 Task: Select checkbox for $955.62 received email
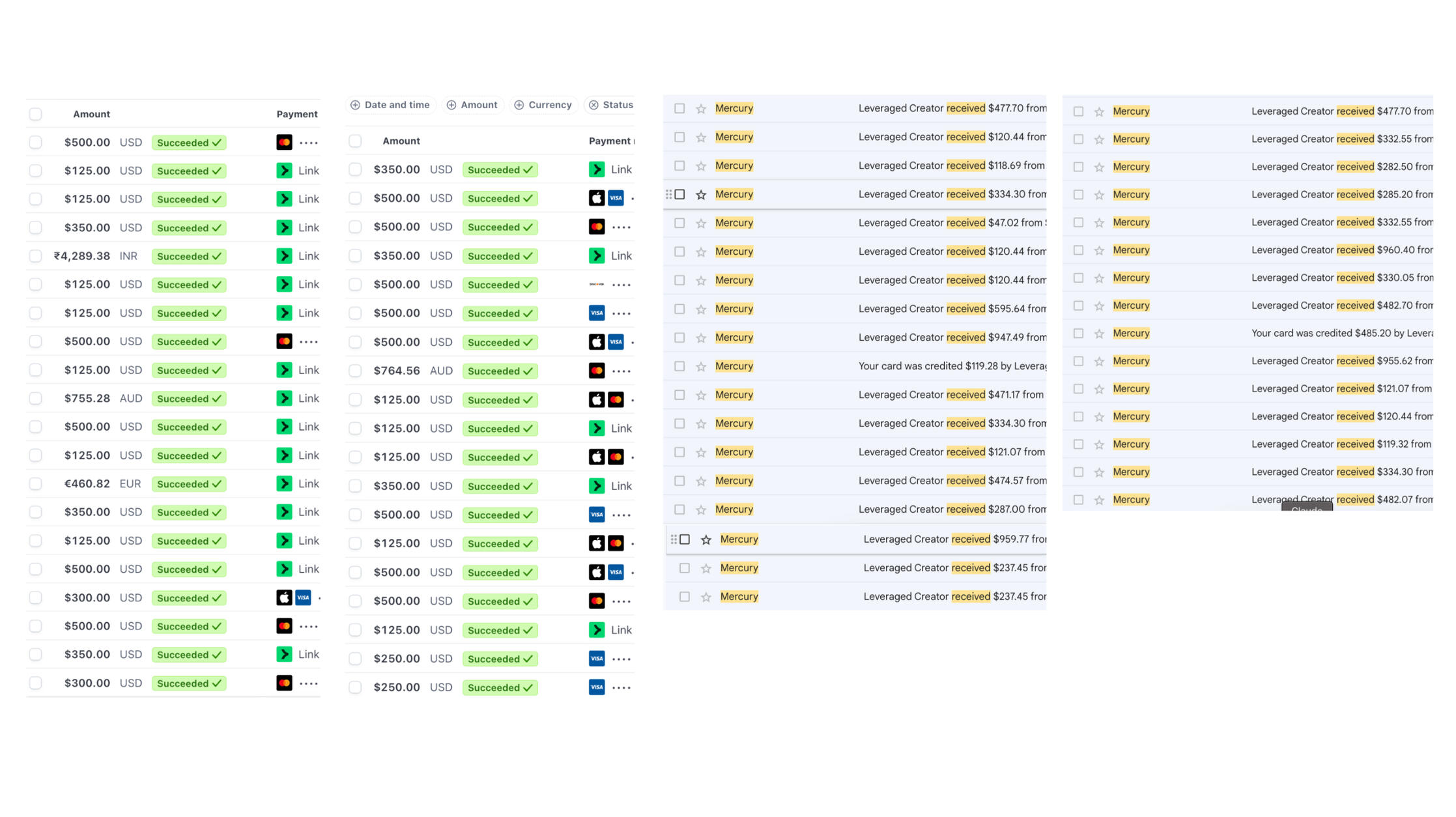pyautogui.click(x=1078, y=362)
